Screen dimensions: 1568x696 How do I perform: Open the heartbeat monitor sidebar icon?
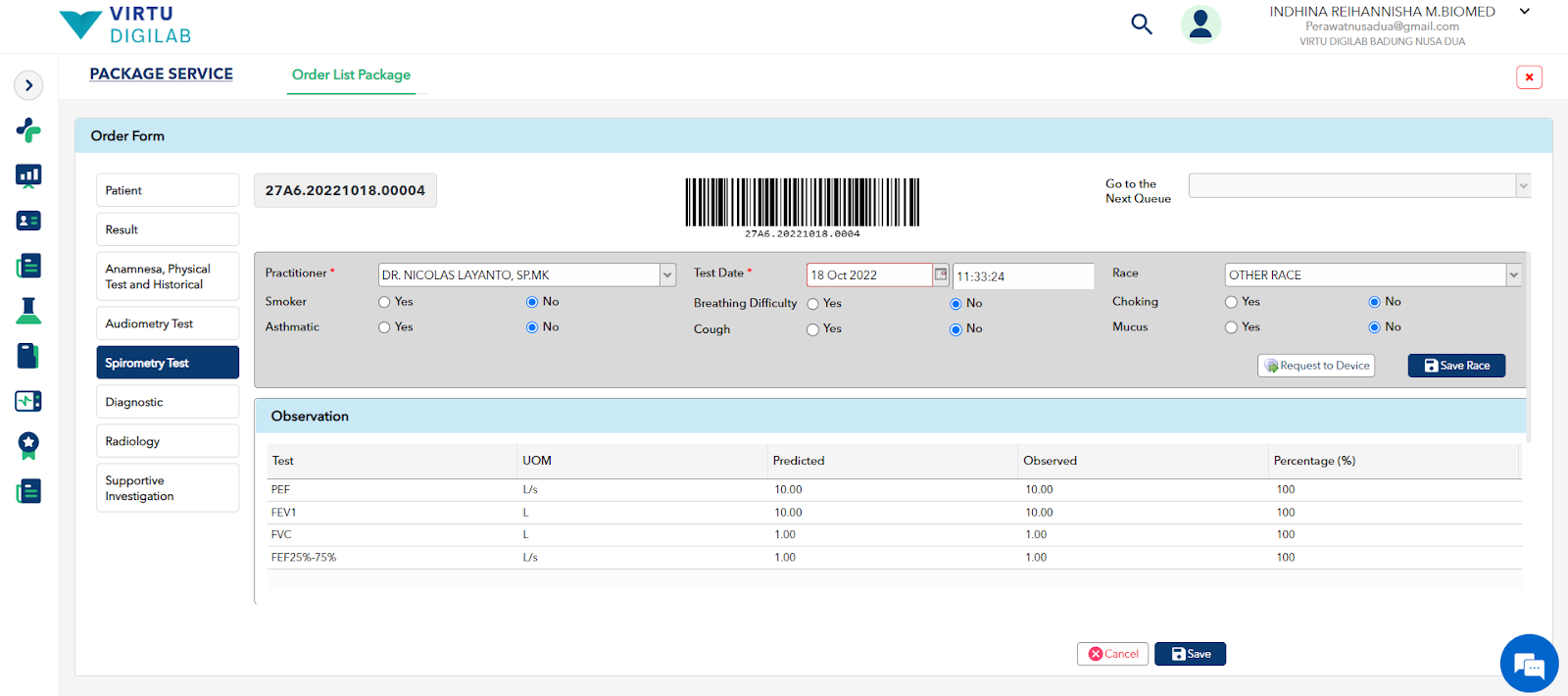pos(28,401)
